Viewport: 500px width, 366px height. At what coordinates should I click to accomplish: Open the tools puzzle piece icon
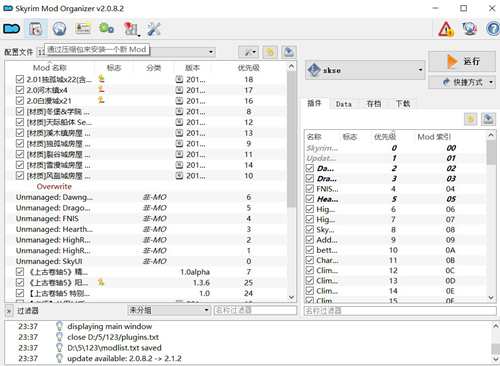tap(131, 29)
